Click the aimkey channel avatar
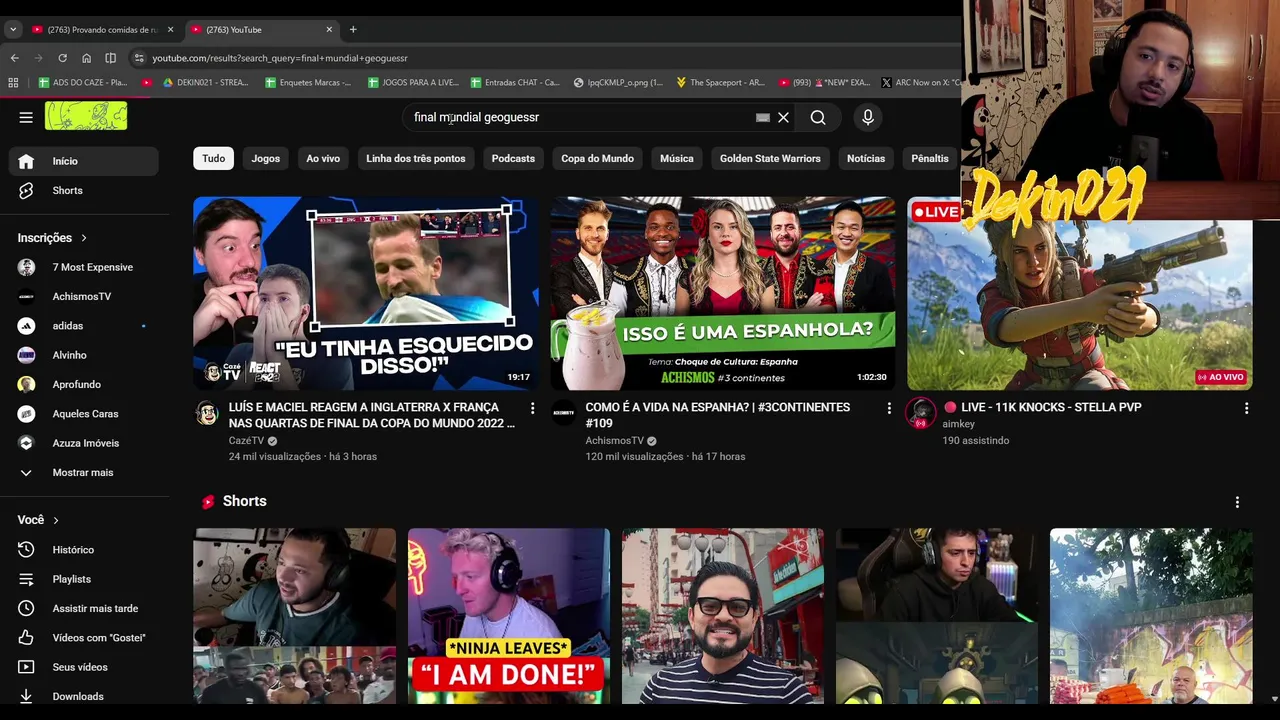This screenshot has height=720, width=1280. [x=920, y=413]
